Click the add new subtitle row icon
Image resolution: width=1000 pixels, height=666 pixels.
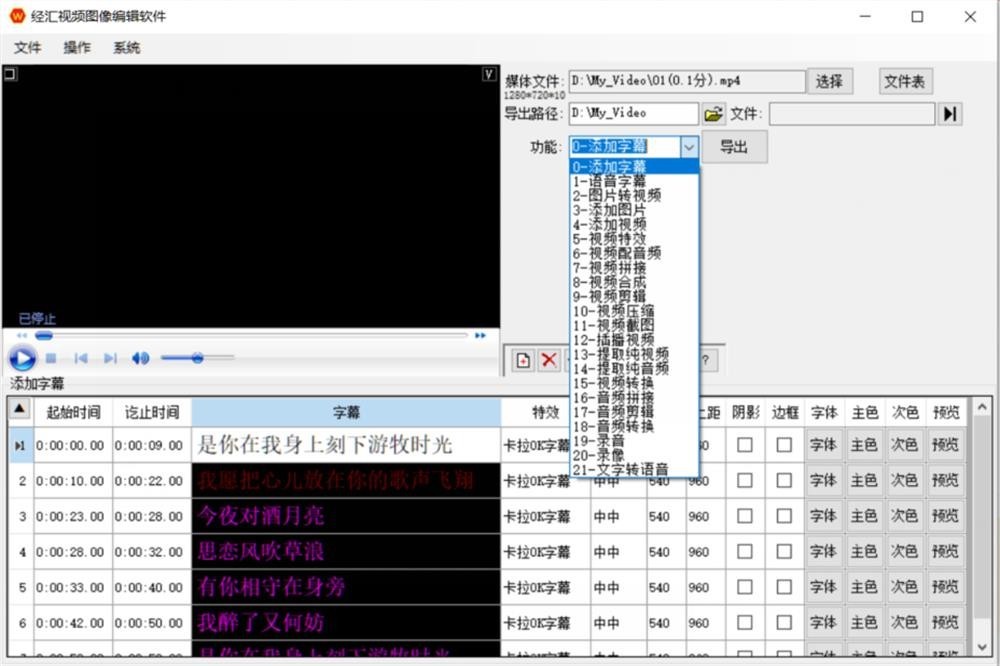(522, 360)
